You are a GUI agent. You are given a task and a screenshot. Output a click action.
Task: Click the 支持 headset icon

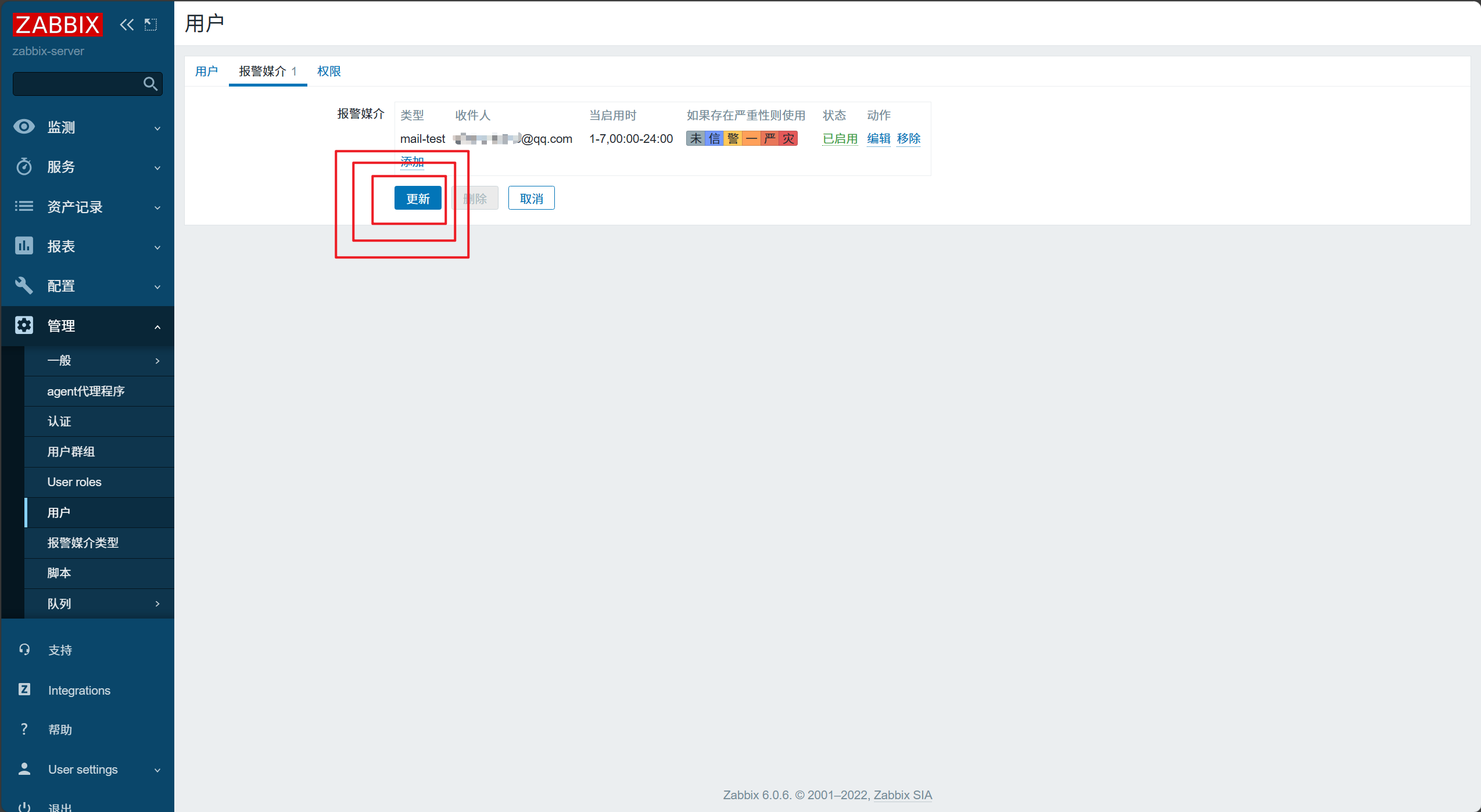tap(24, 649)
